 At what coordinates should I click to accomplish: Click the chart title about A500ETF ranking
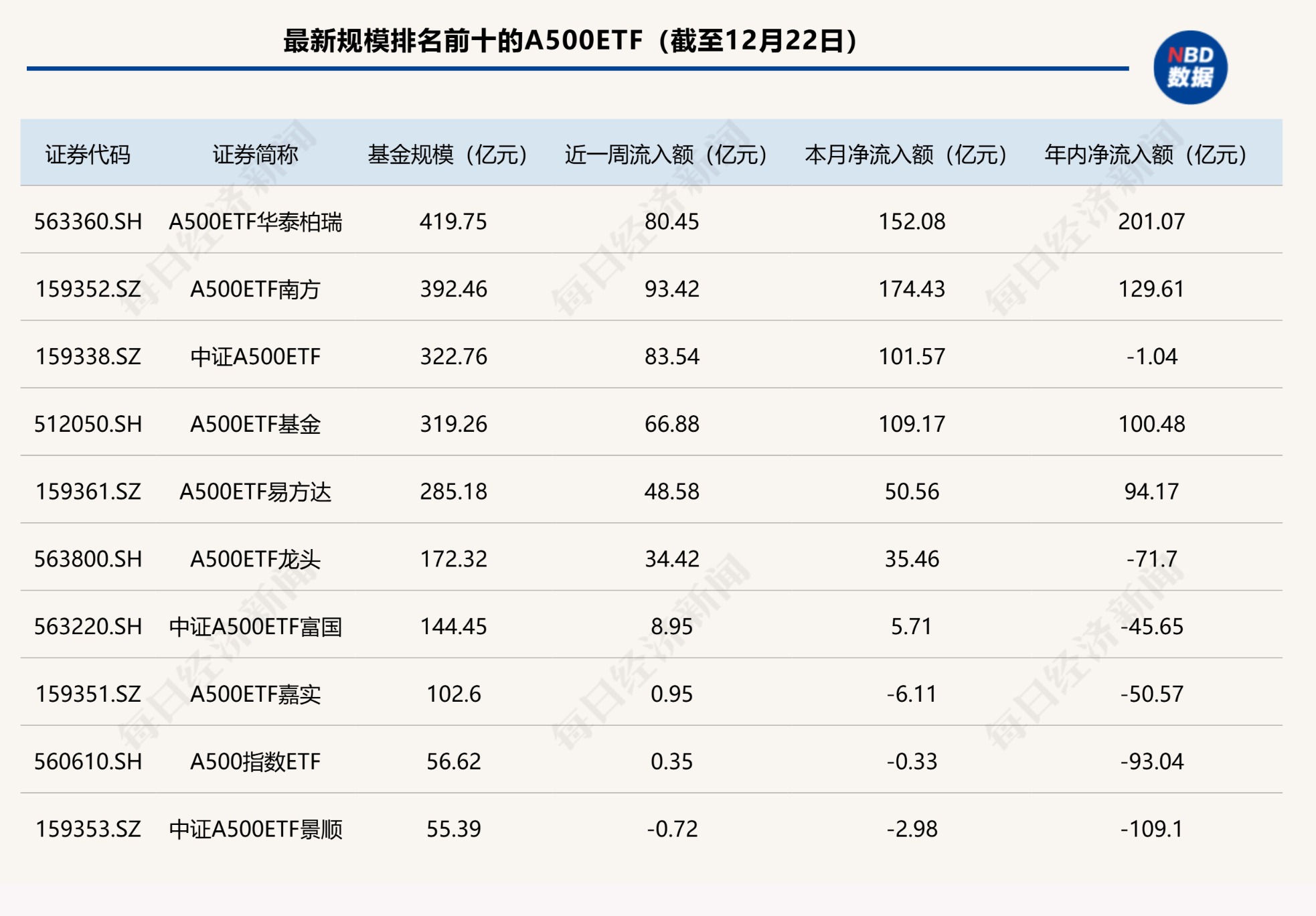570,41
